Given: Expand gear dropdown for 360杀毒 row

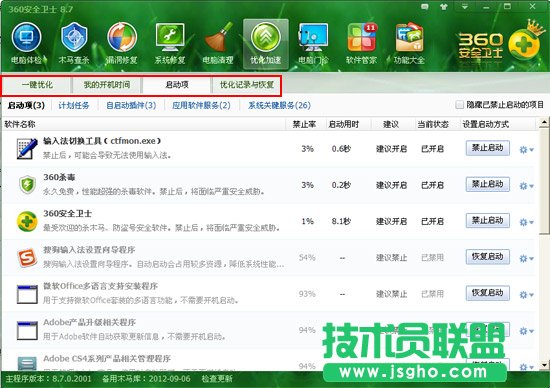Looking at the screenshot, I should point(526,186).
